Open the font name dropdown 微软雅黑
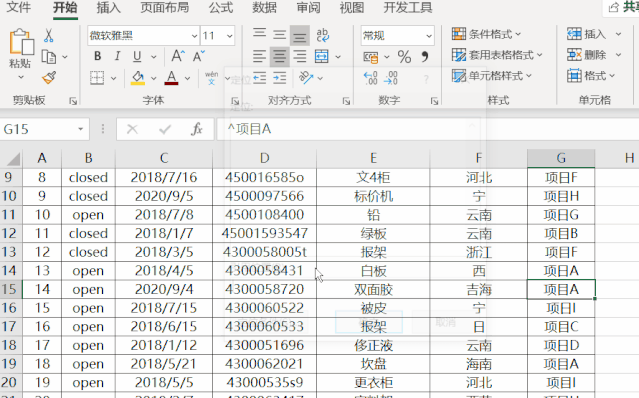Image resolution: width=639 pixels, height=398 pixels. pos(195,36)
